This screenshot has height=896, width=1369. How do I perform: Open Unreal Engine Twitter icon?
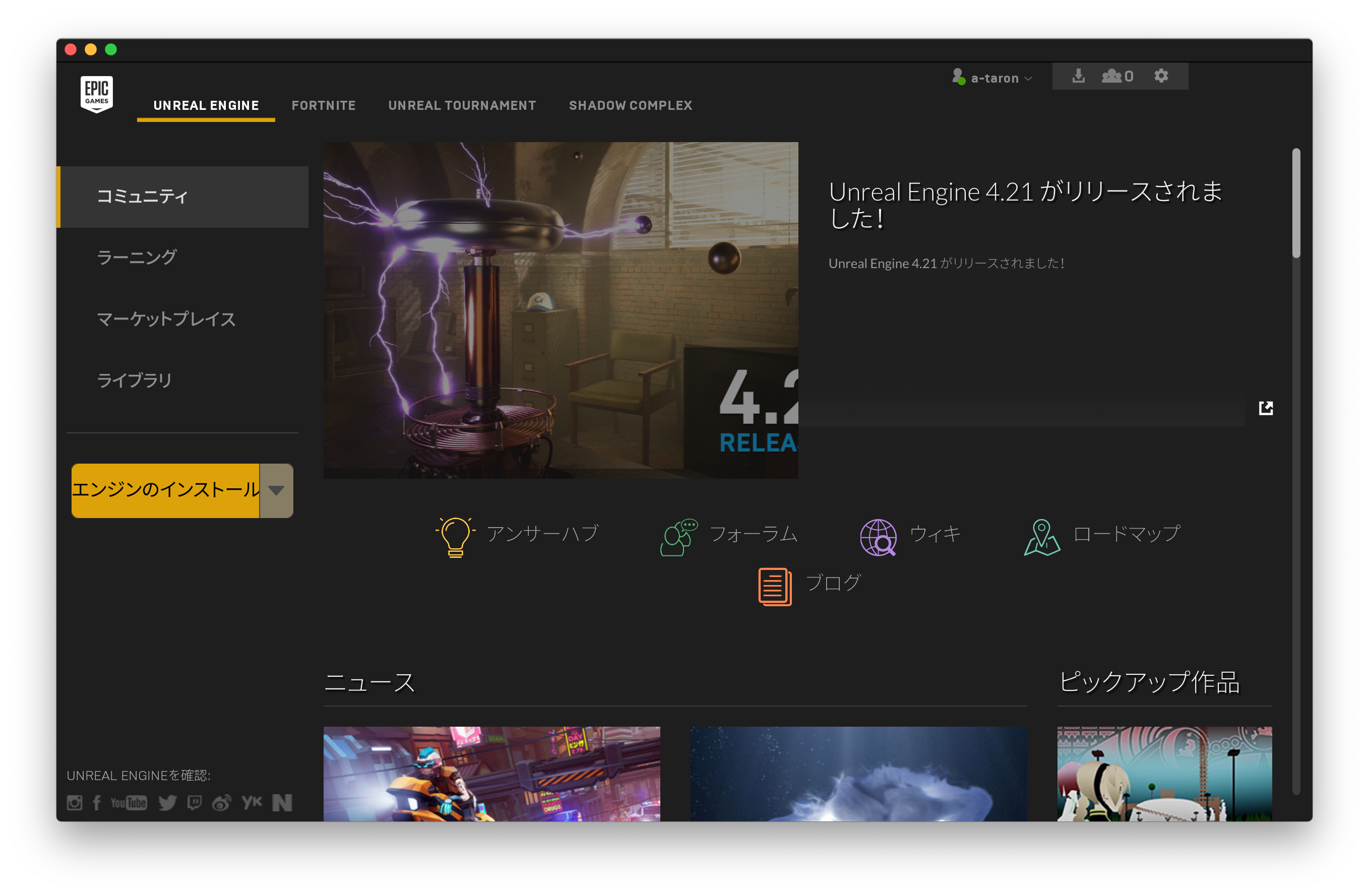(167, 802)
